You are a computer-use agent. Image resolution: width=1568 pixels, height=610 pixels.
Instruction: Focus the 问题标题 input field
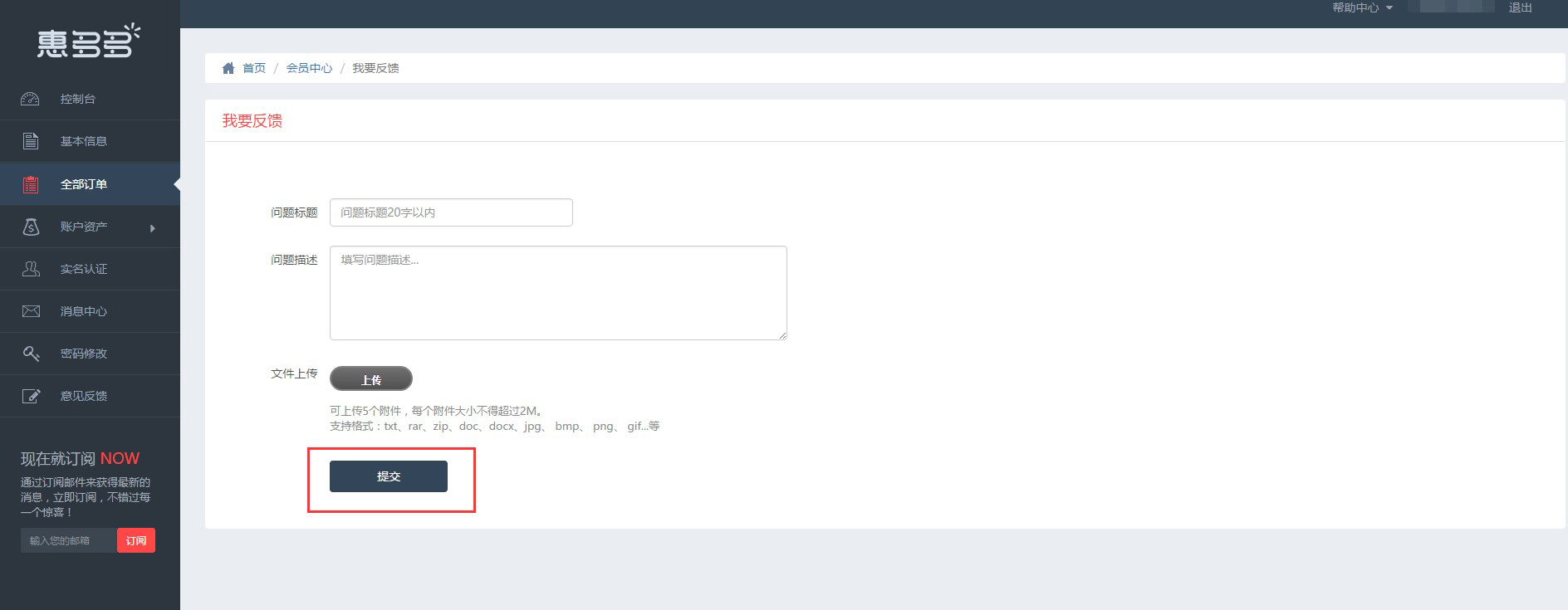451,212
